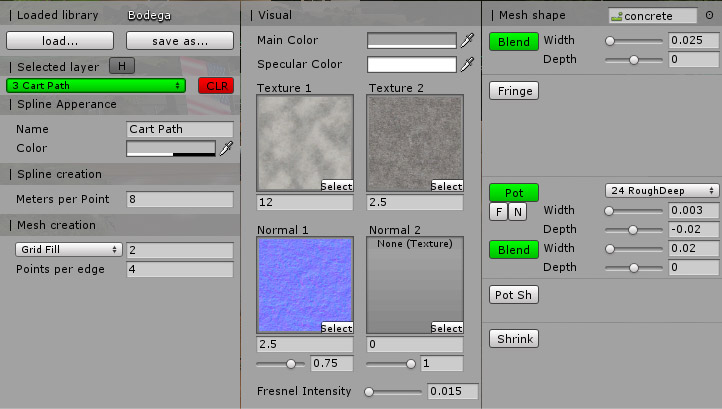This screenshot has width=722, height=409.
Task: Click the Fresnel Intensity field 0.015
Action: tap(453, 391)
